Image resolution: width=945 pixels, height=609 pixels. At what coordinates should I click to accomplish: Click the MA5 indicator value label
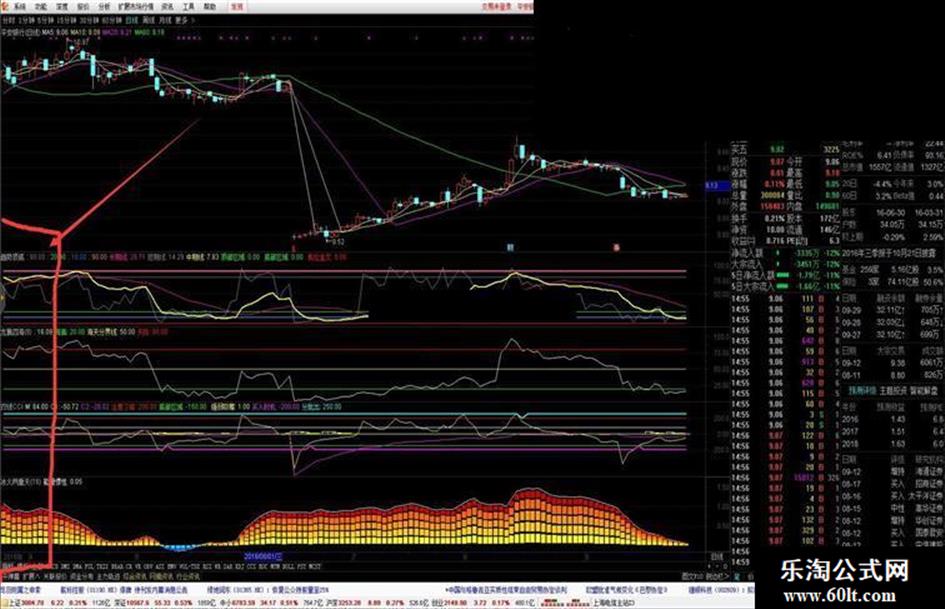point(55,32)
